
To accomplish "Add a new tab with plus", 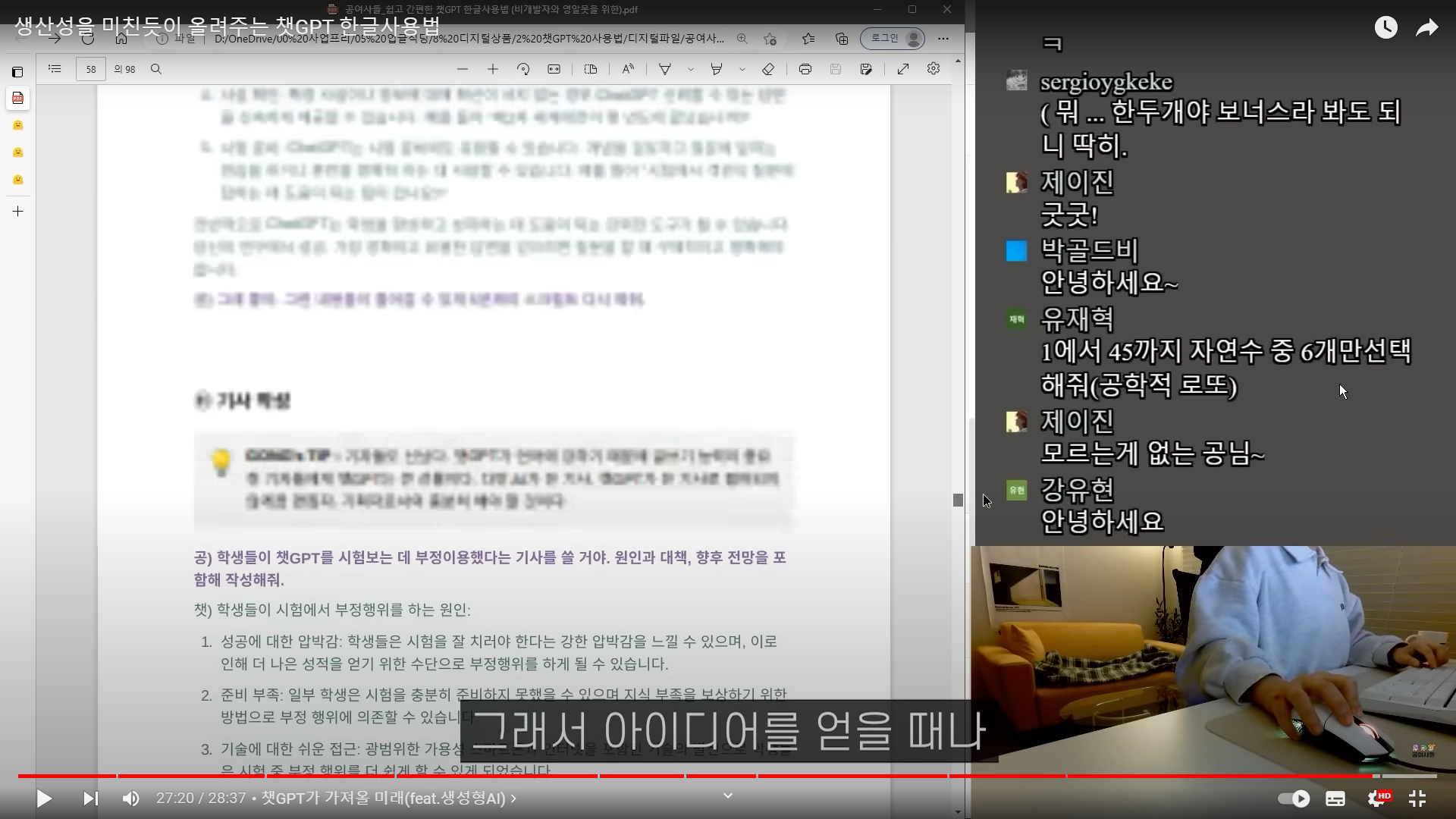I will click(x=17, y=211).
